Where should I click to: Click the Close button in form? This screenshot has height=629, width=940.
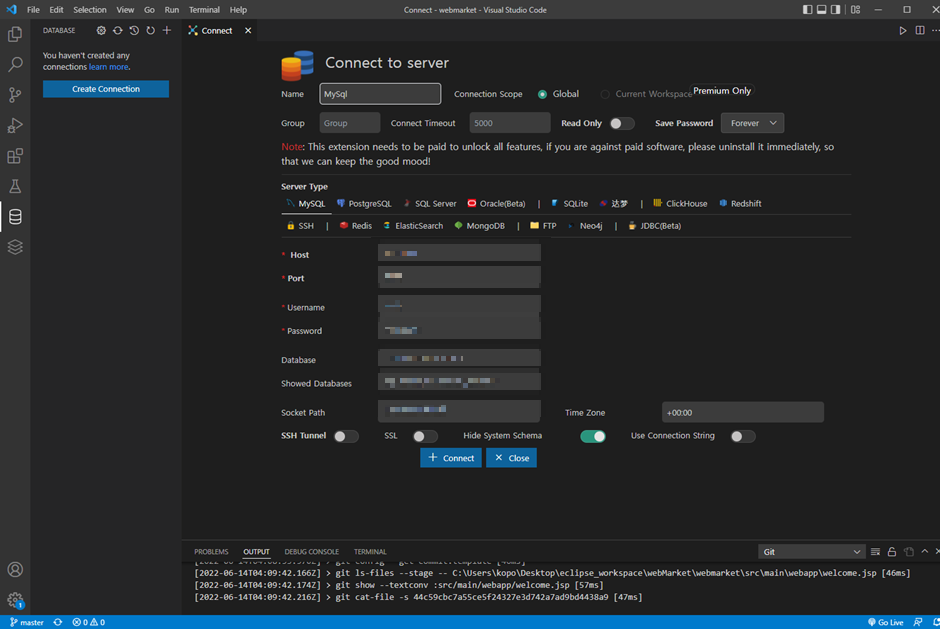pos(511,458)
